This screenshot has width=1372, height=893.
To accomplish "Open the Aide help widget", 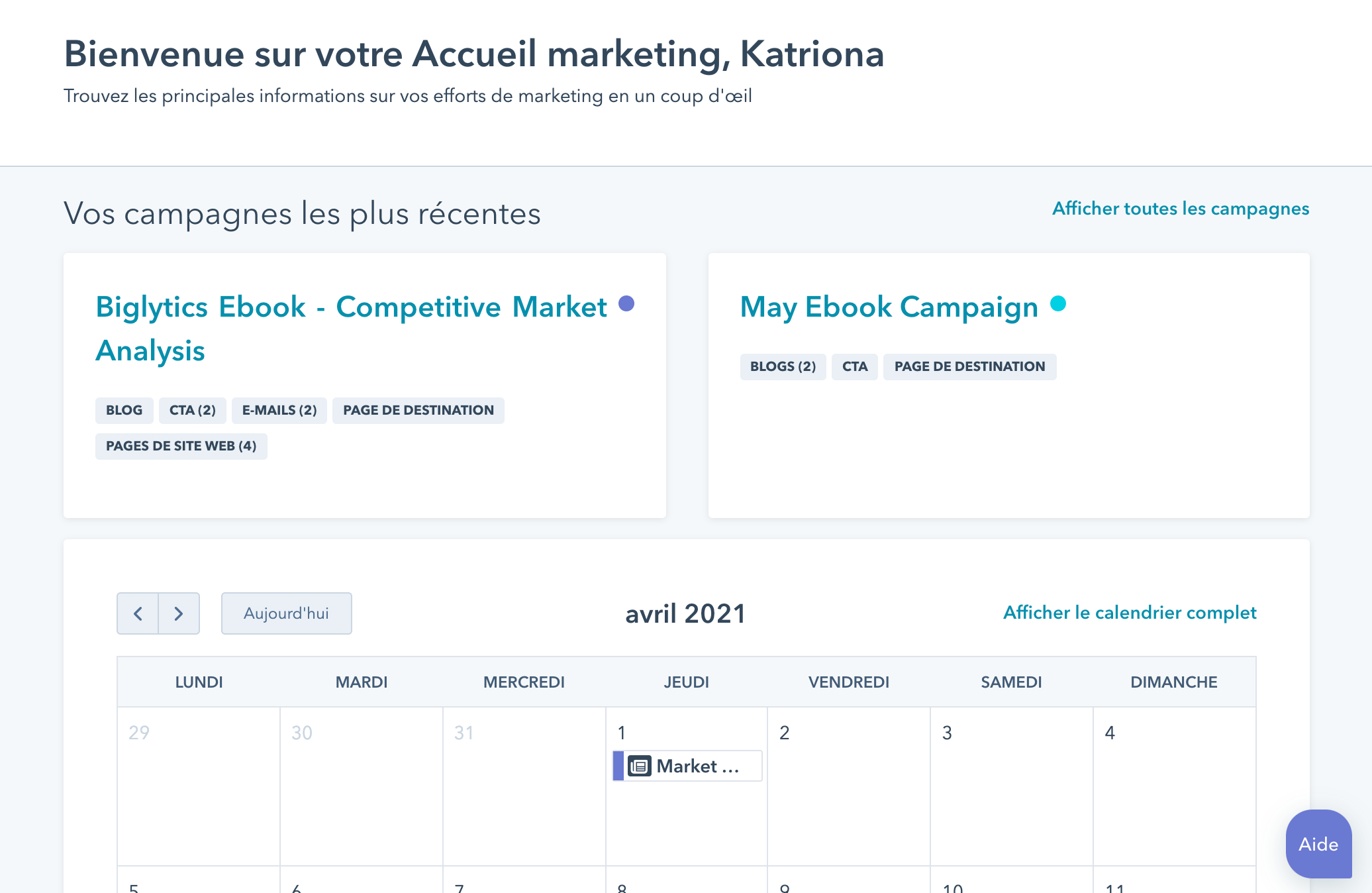I will pyautogui.click(x=1318, y=844).
